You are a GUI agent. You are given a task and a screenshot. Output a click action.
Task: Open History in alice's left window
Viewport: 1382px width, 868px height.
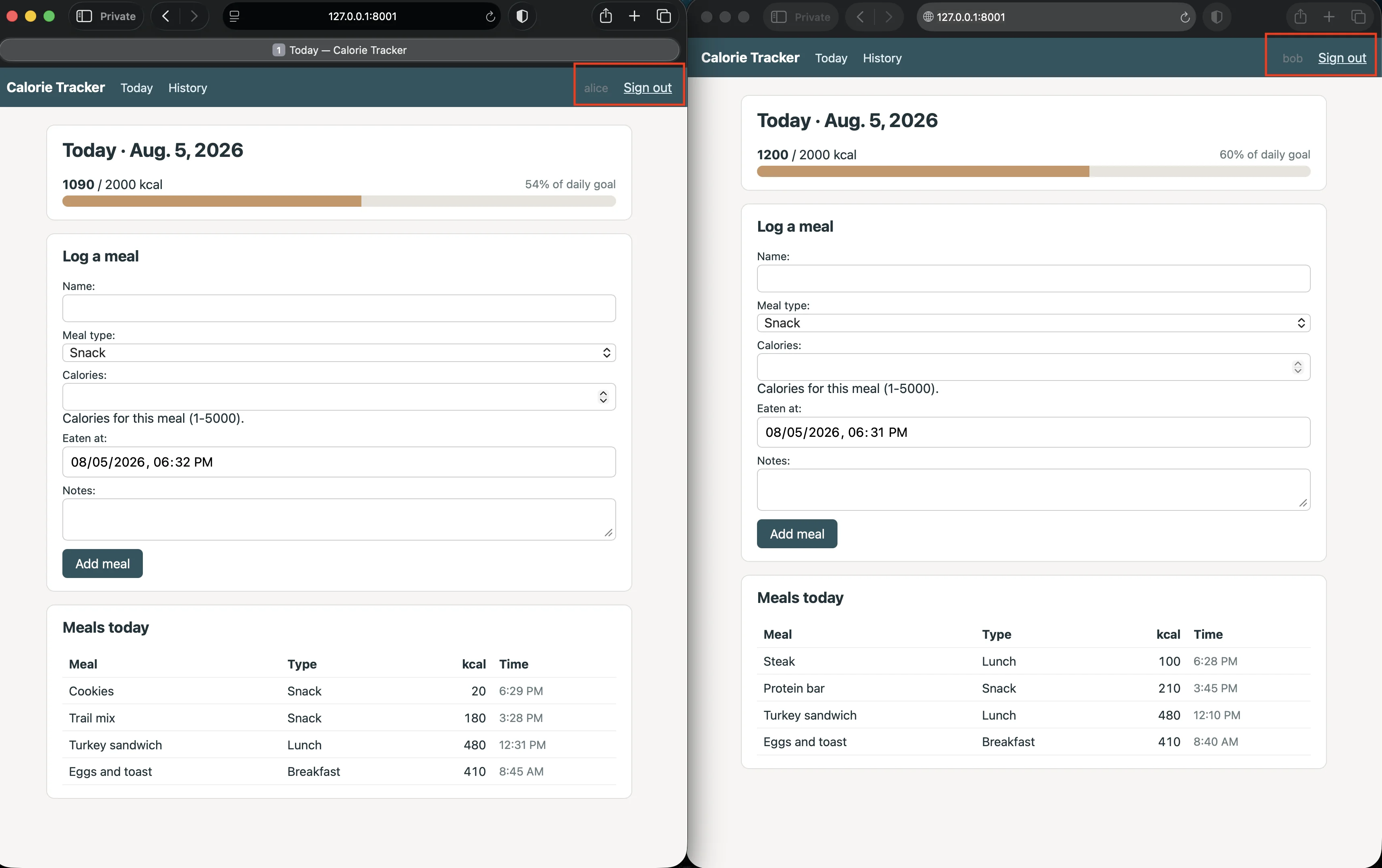point(188,88)
